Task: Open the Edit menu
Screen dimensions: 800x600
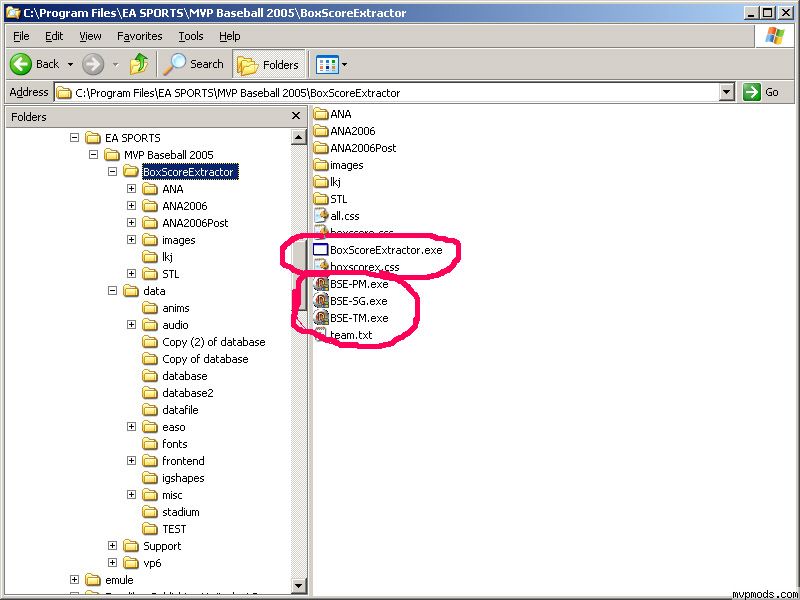Action: coord(54,36)
